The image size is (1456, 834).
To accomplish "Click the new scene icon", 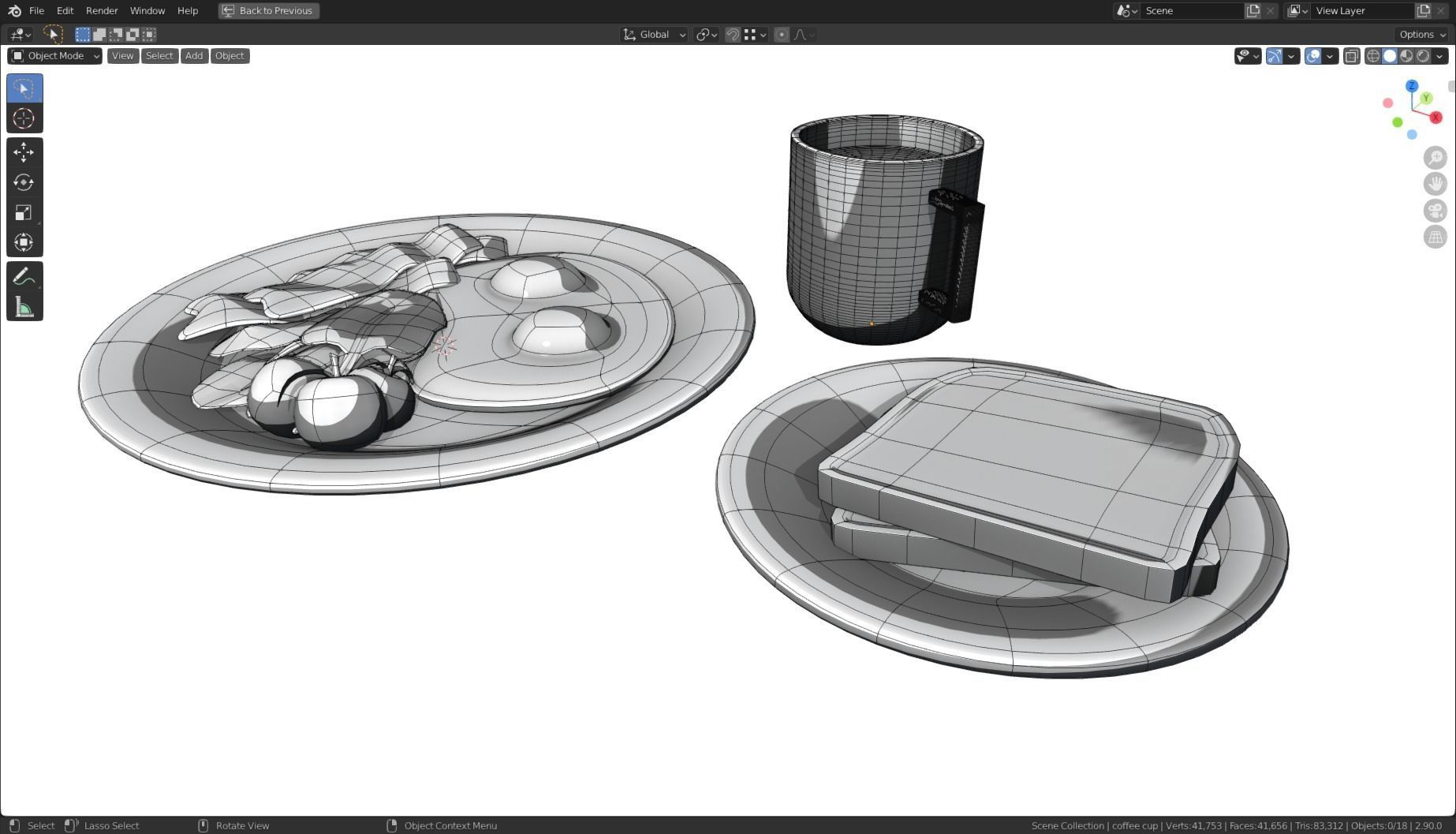I will [x=1253, y=11].
